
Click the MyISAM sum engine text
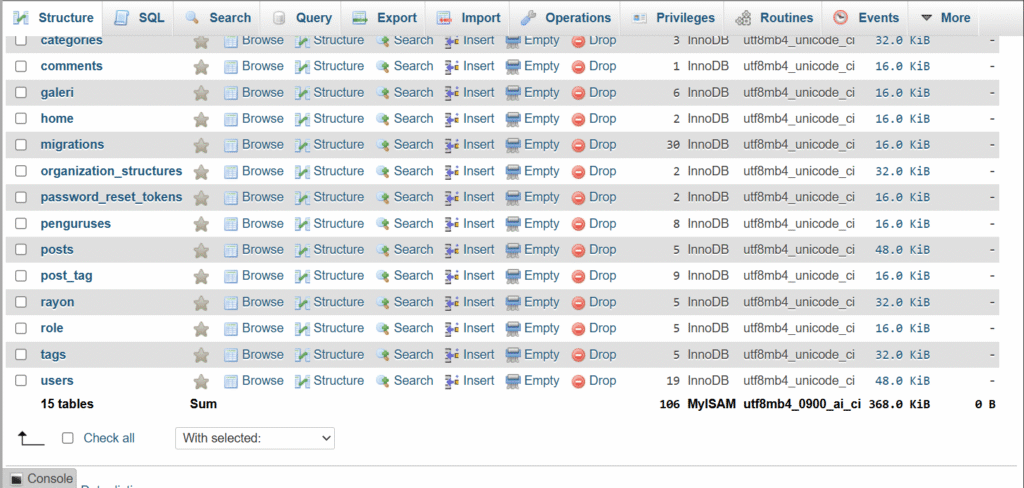tap(711, 404)
